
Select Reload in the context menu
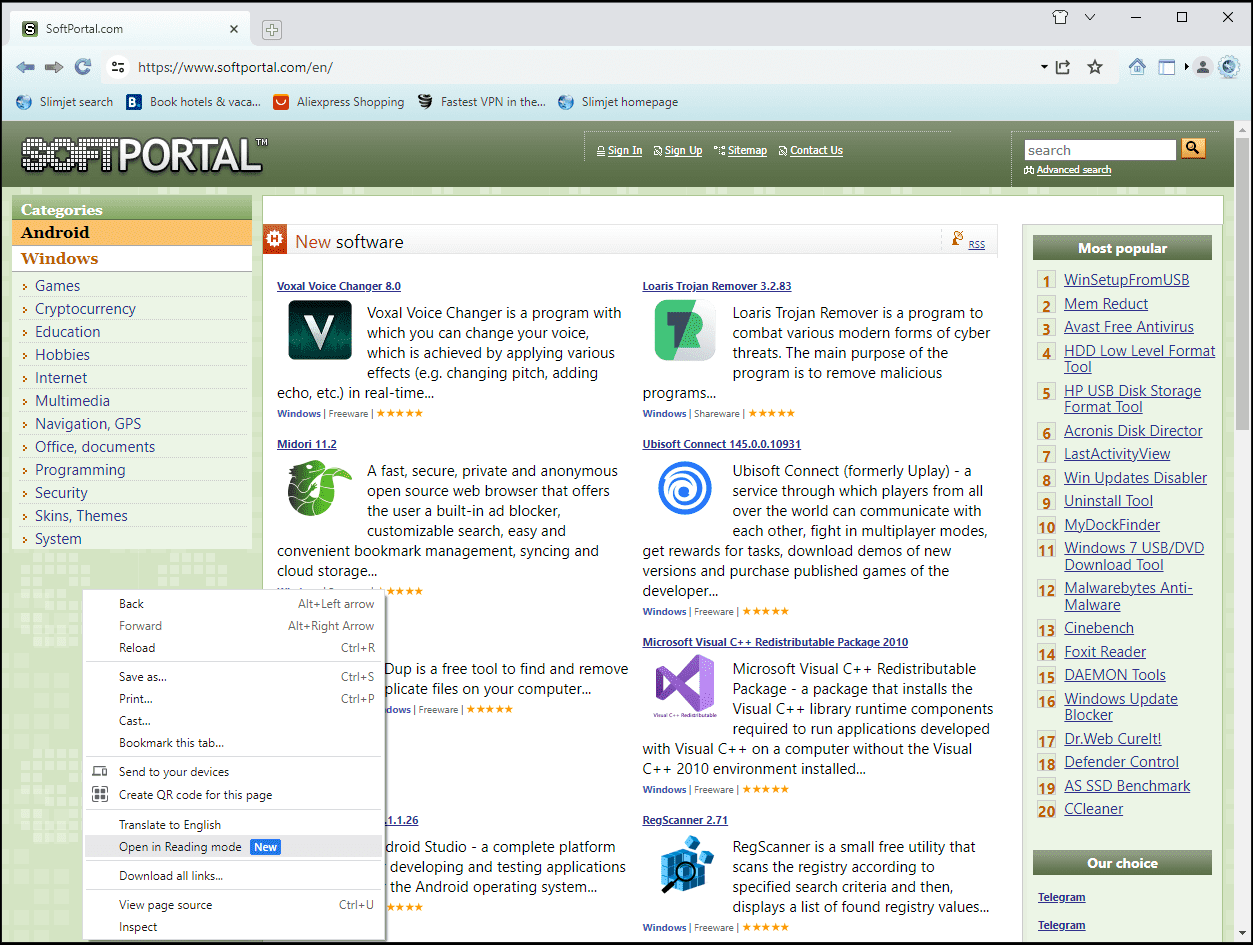coord(235,648)
